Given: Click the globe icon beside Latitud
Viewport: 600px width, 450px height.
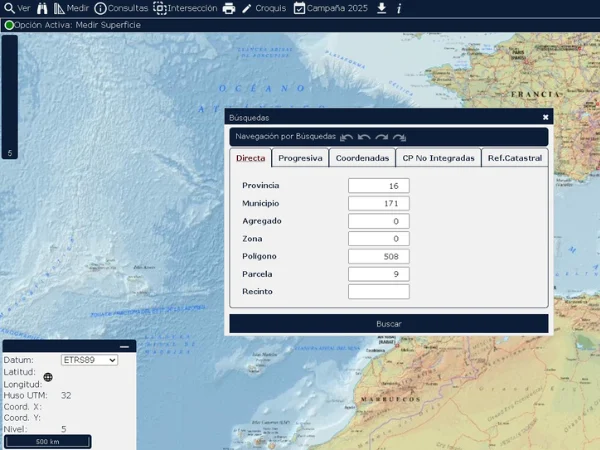Looking at the screenshot, I should (48, 378).
